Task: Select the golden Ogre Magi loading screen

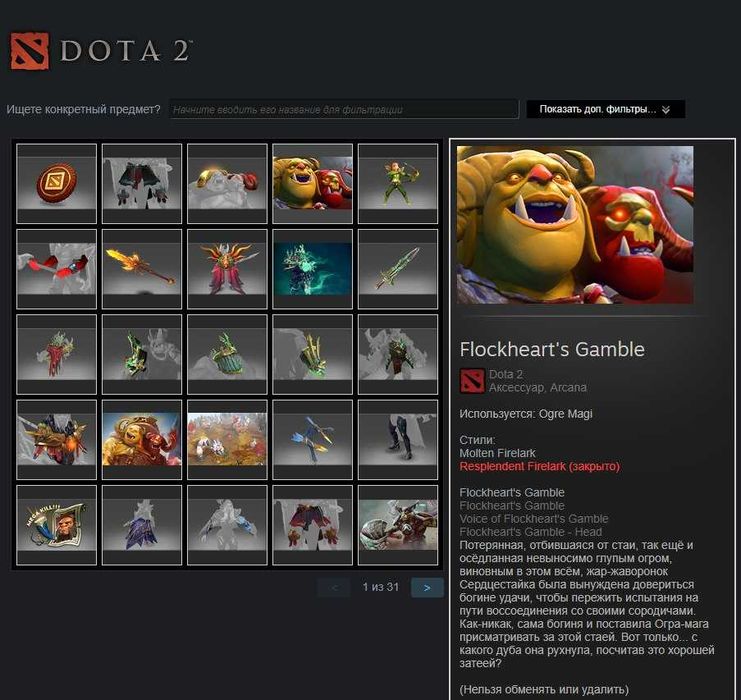Action: click(142, 440)
